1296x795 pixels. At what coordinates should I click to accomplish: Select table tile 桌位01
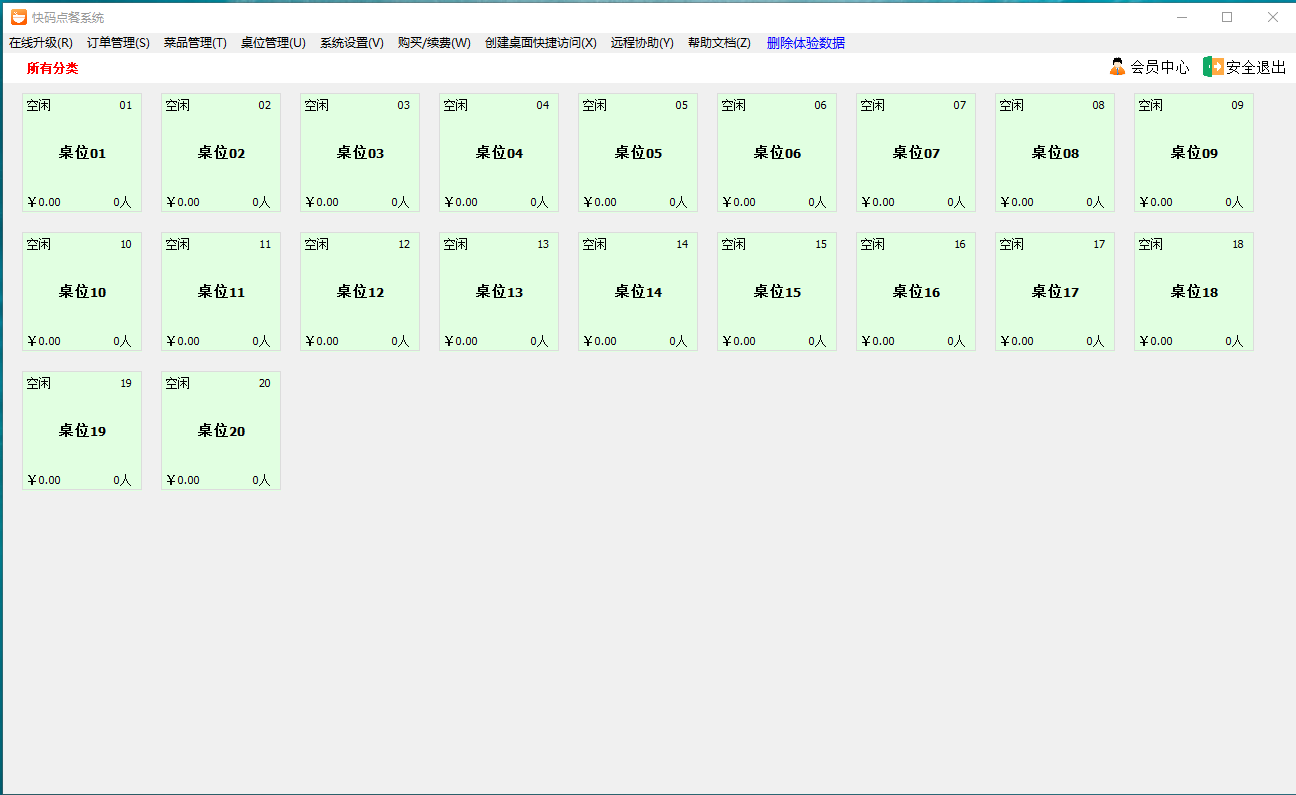click(82, 153)
